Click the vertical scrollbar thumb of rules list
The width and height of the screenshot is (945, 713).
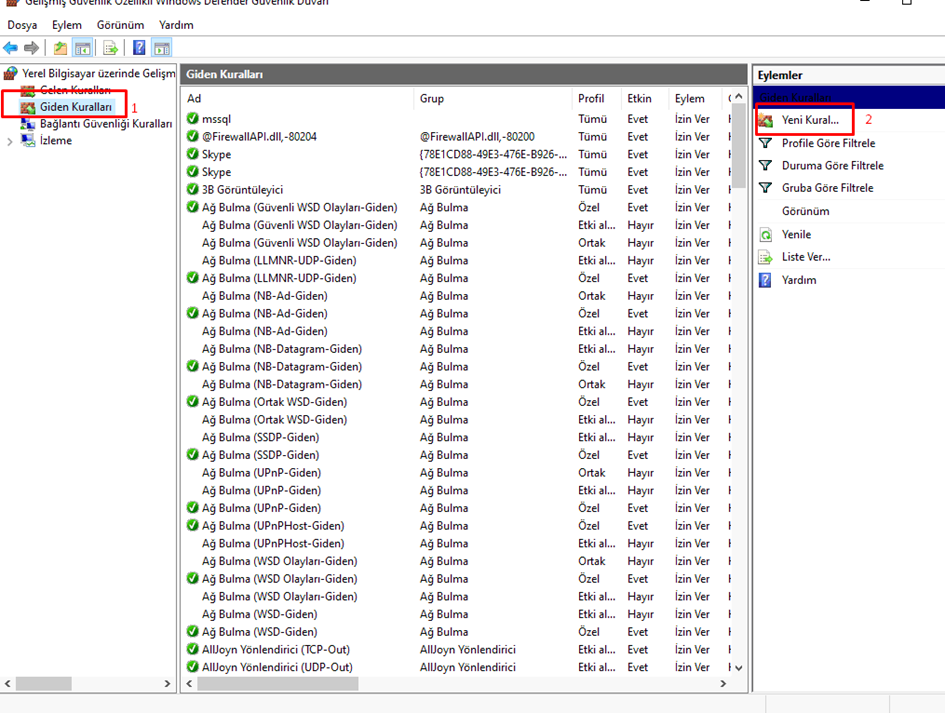739,147
